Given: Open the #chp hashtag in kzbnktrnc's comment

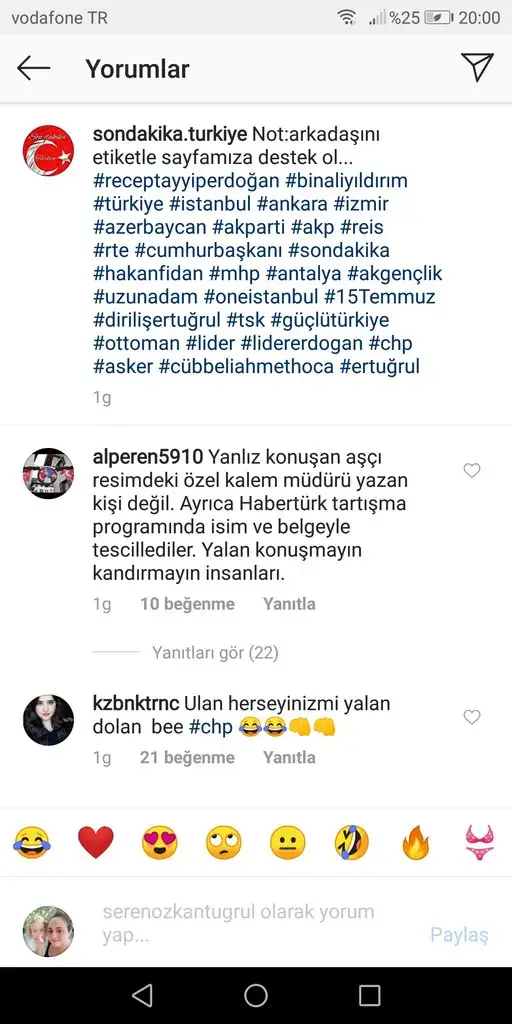Looking at the screenshot, I should pos(211,727).
